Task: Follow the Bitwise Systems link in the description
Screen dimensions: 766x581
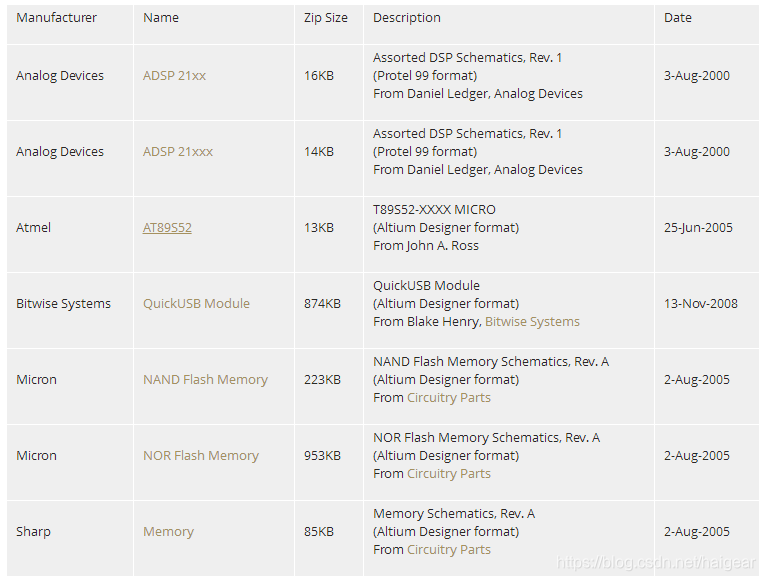Action: (532, 322)
